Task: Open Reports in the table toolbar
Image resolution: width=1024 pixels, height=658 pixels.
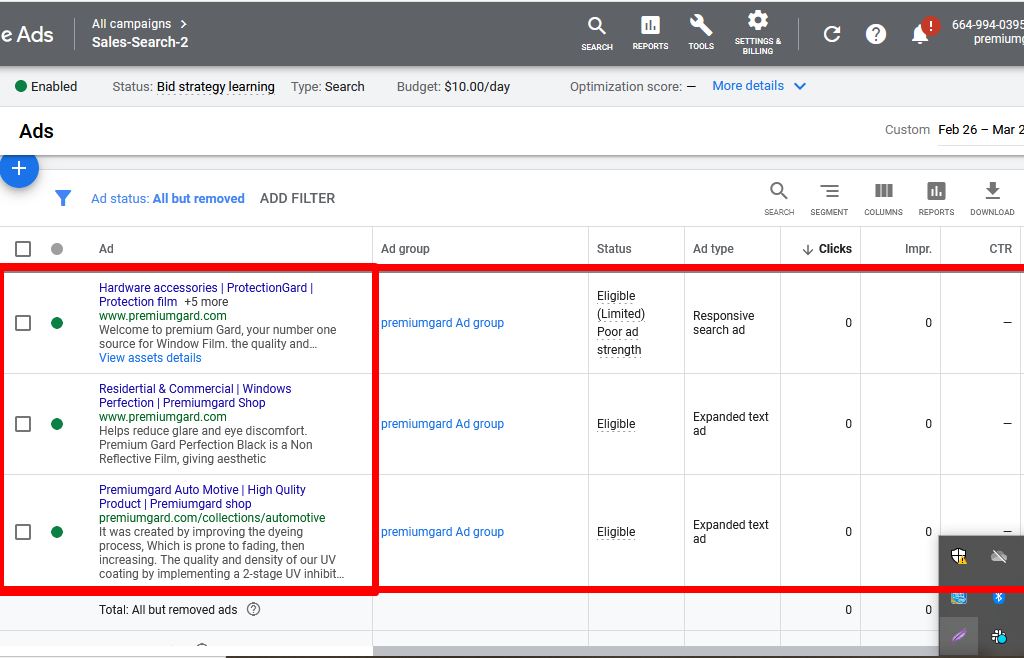Action: click(x=936, y=199)
